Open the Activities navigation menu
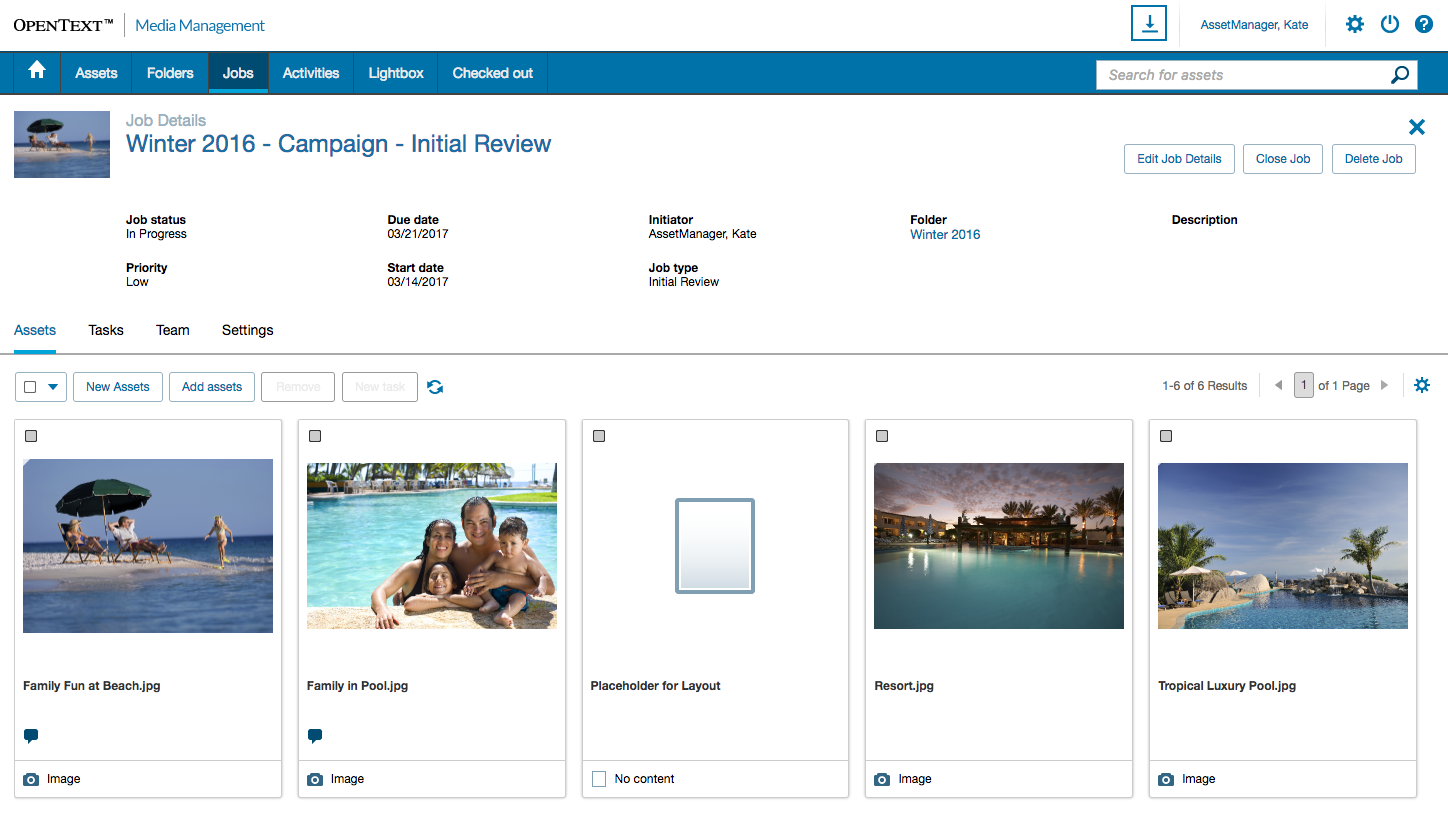 [x=311, y=73]
